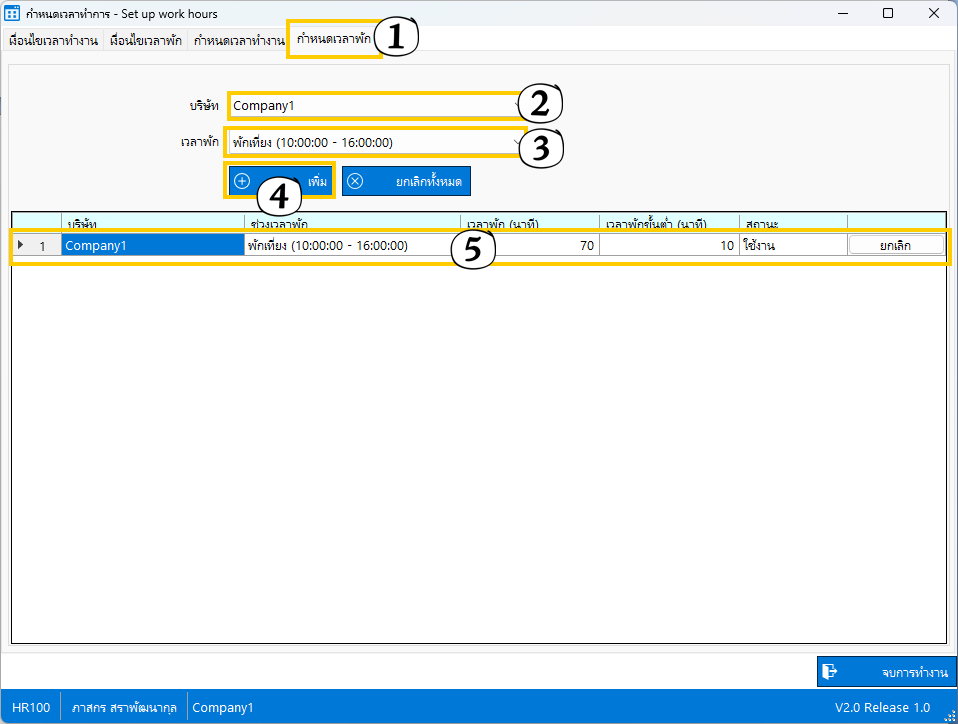
Task: Click the break duration cell showing 70
Action: (x=530, y=245)
